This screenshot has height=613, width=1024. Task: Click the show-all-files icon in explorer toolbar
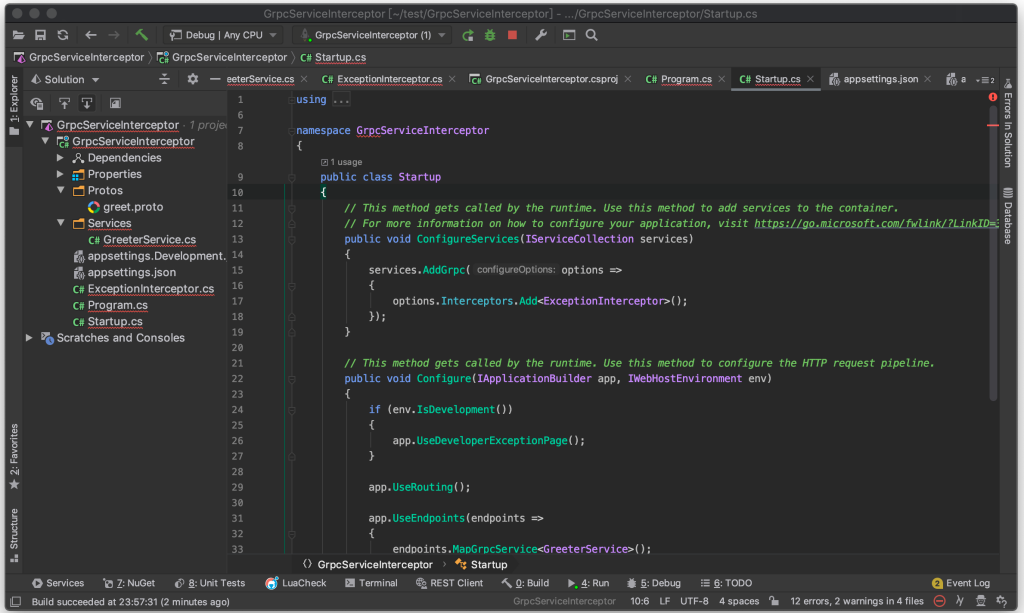[x=37, y=103]
